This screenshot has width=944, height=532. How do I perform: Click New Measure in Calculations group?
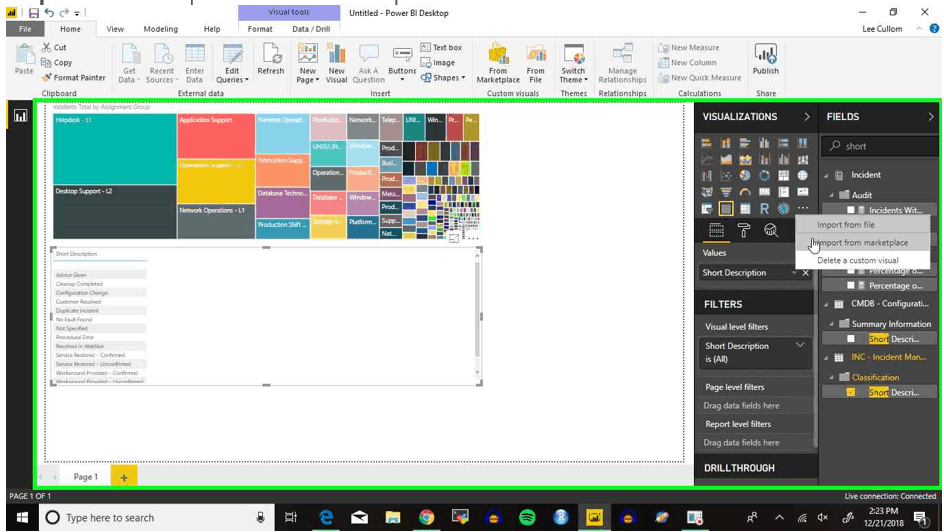point(689,48)
